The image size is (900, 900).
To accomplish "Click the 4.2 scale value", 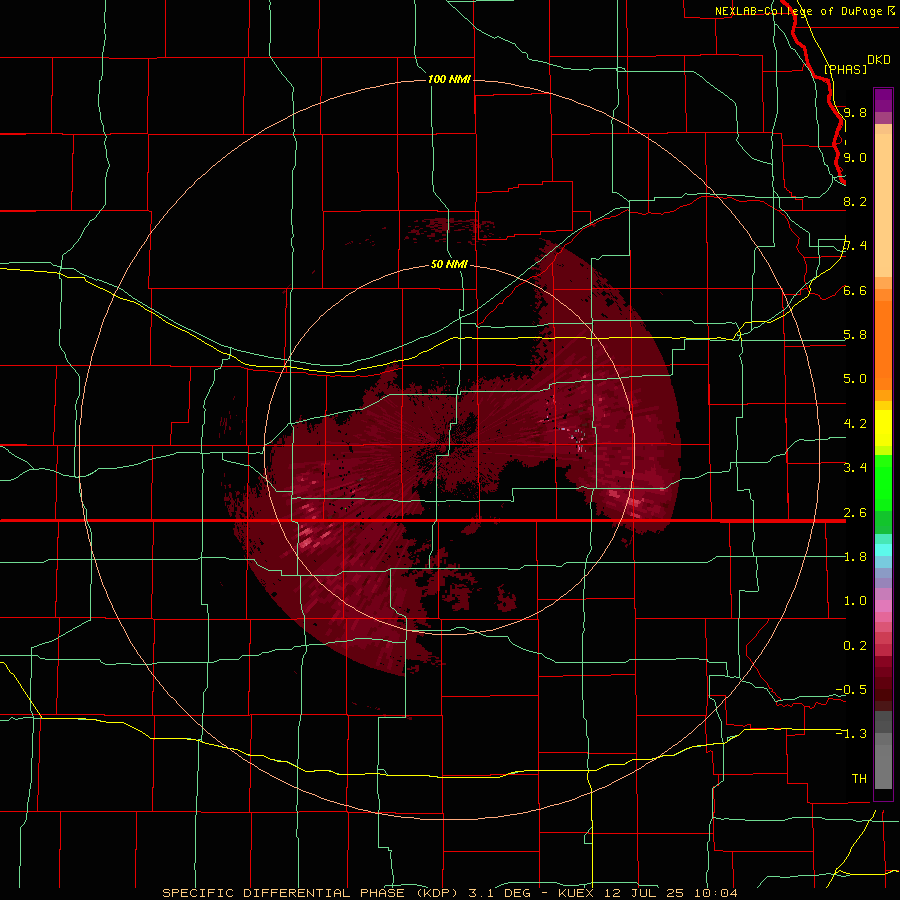I will coord(855,424).
